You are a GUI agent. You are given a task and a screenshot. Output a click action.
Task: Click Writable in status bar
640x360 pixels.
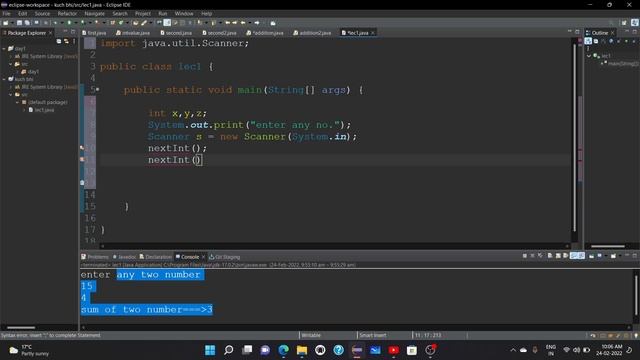click(311, 335)
